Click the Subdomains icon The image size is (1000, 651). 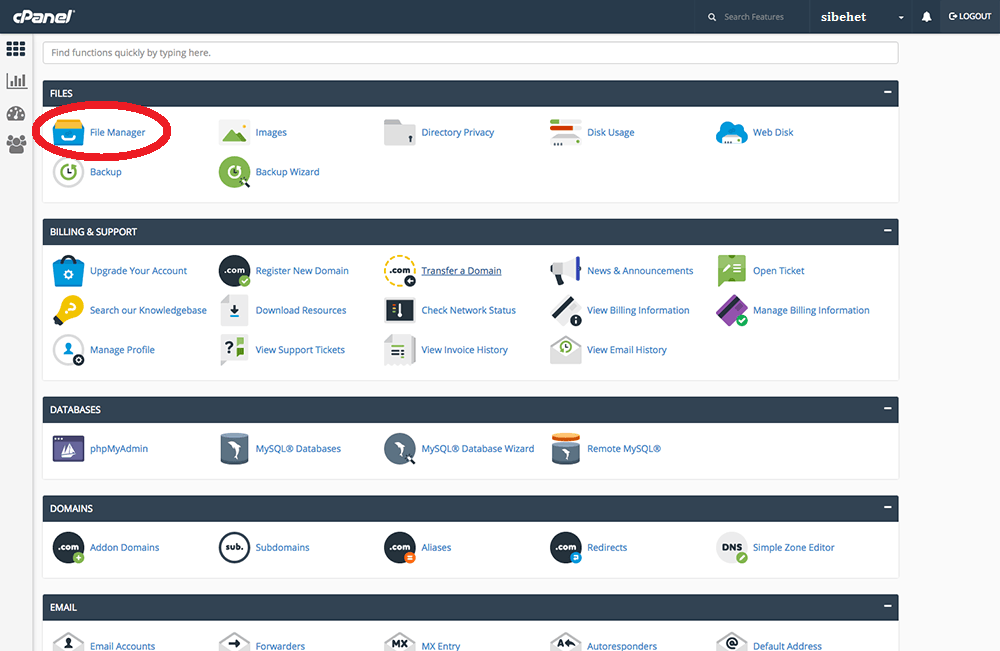[234, 548]
